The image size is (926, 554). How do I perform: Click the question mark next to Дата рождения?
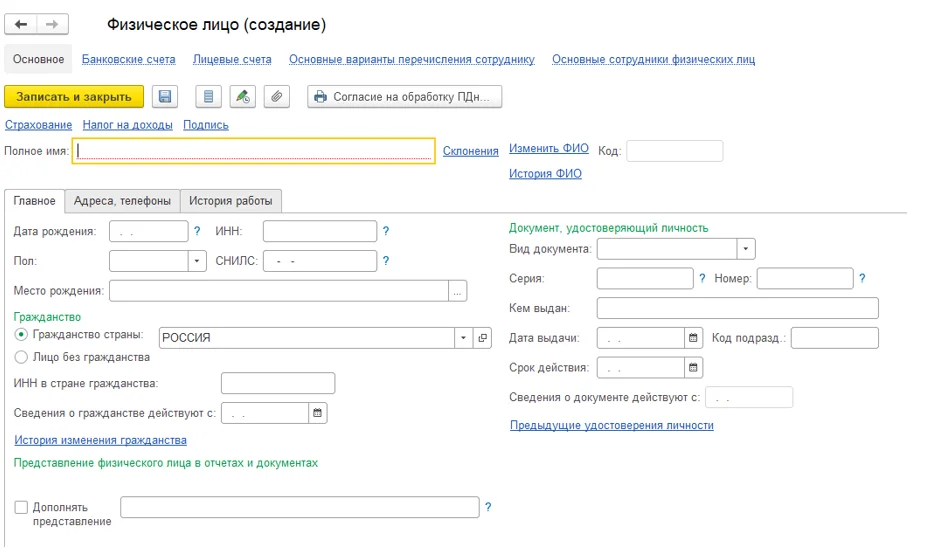pyautogui.click(x=197, y=231)
